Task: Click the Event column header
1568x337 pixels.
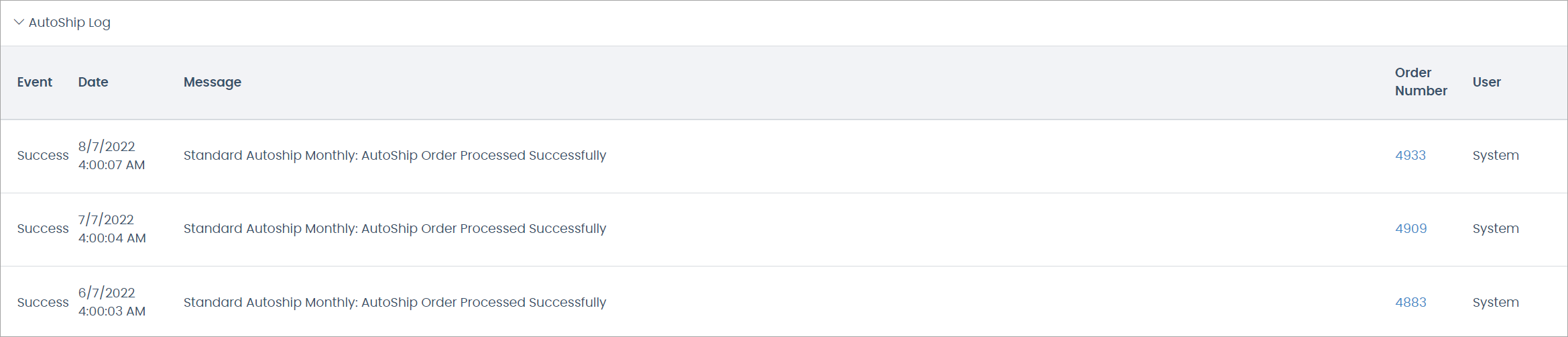Action: click(34, 82)
